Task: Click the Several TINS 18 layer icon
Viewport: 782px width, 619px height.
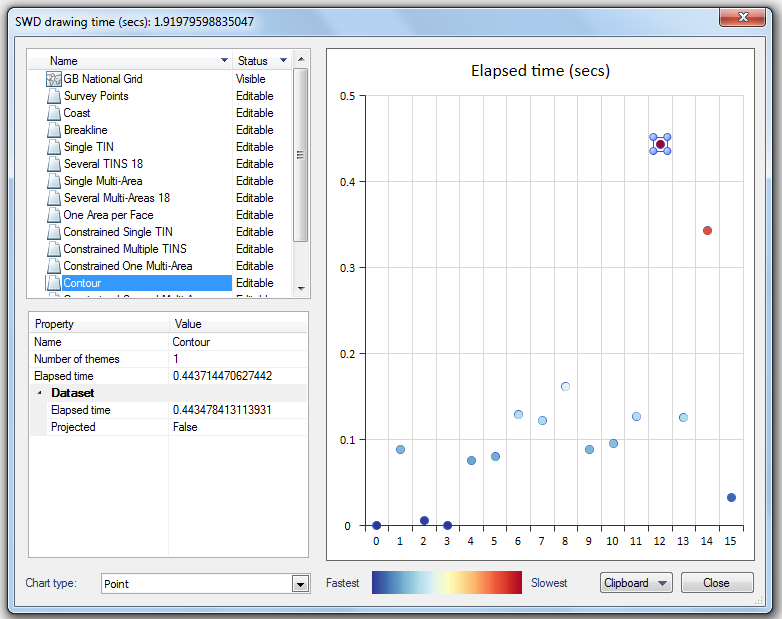Action: 54,164
